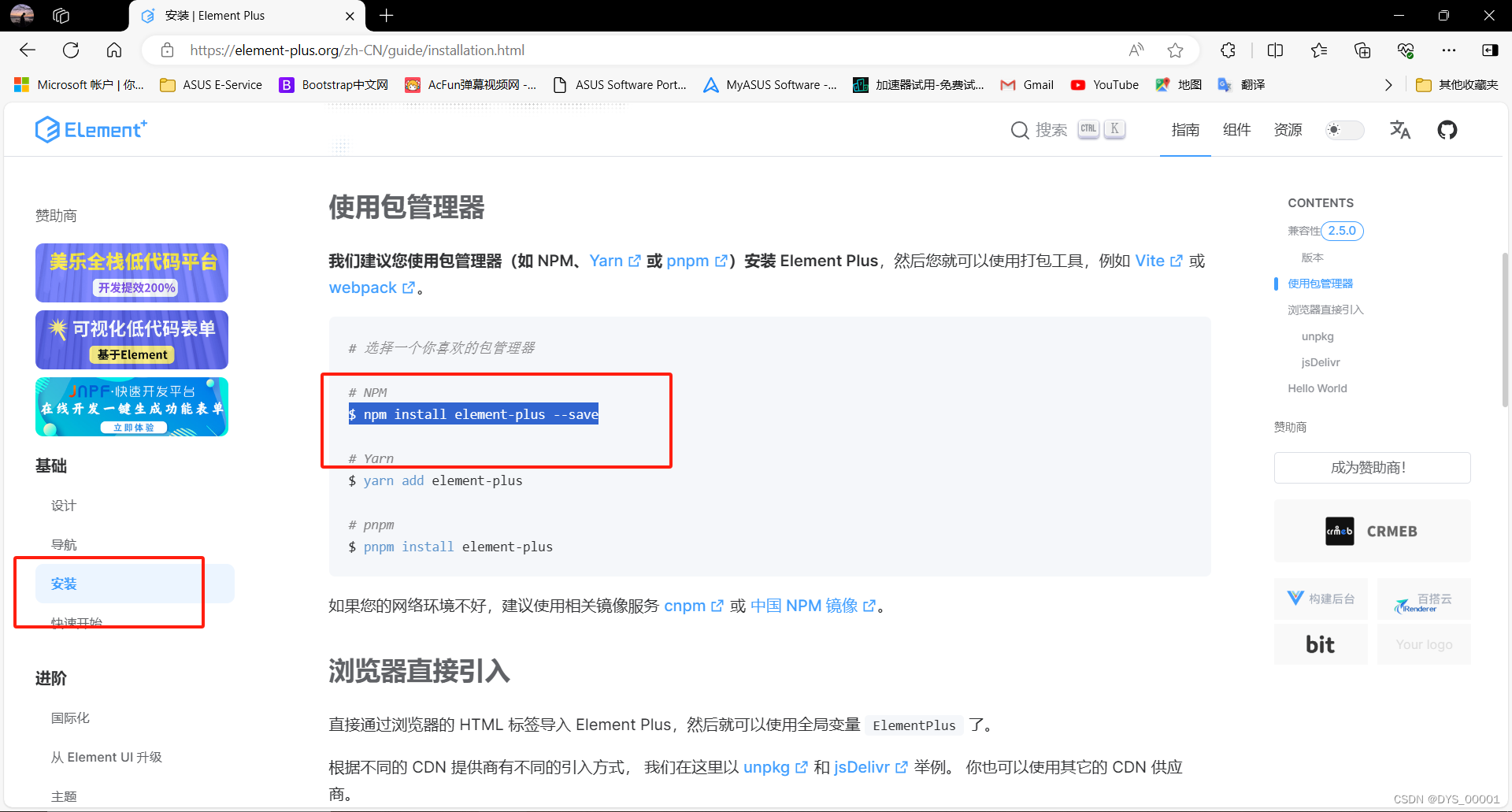Open 从 Element UI 升级 sidebar item
The width and height of the screenshot is (1512, 812).
tap(106, 758)
